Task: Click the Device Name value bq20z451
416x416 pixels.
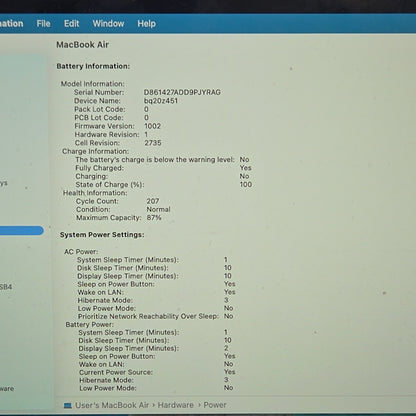Action: [161, 101]
